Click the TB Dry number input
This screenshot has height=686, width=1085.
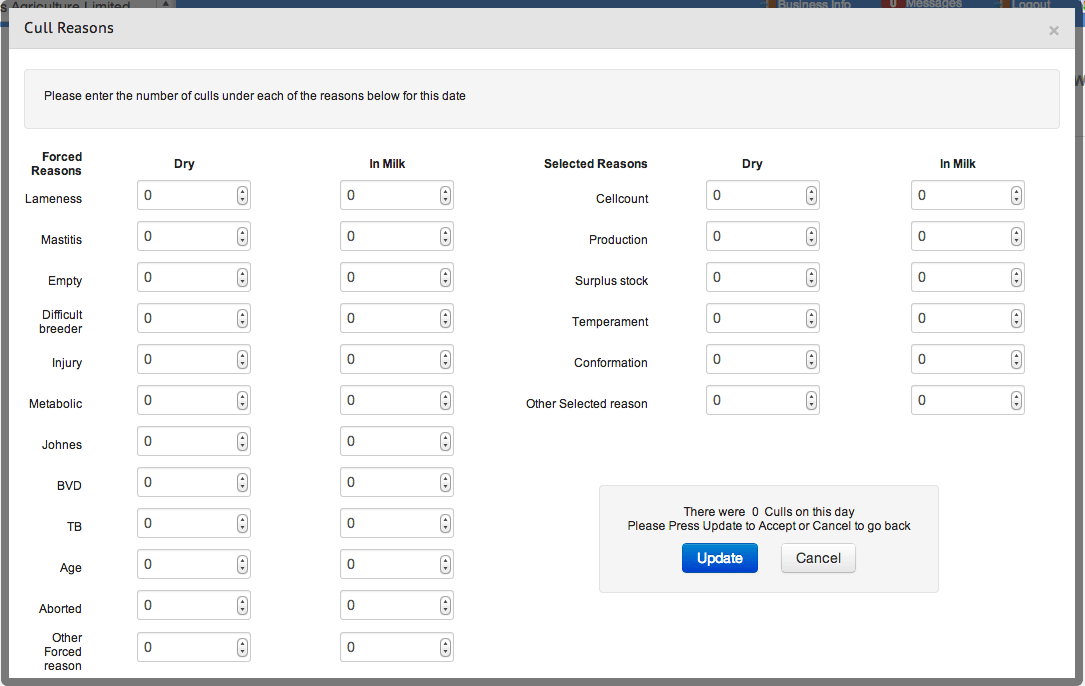point(186,524)
